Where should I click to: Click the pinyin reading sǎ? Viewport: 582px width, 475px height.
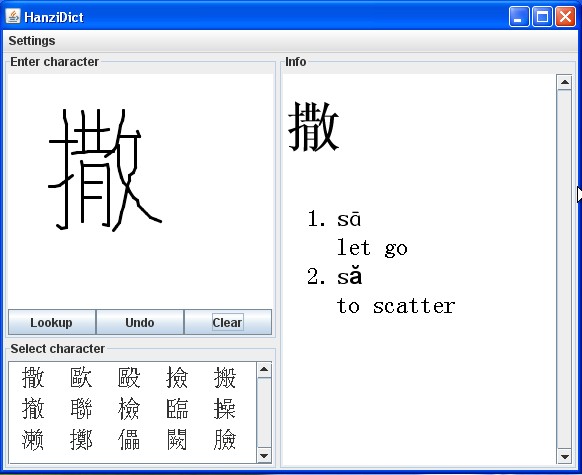[349, 276]
